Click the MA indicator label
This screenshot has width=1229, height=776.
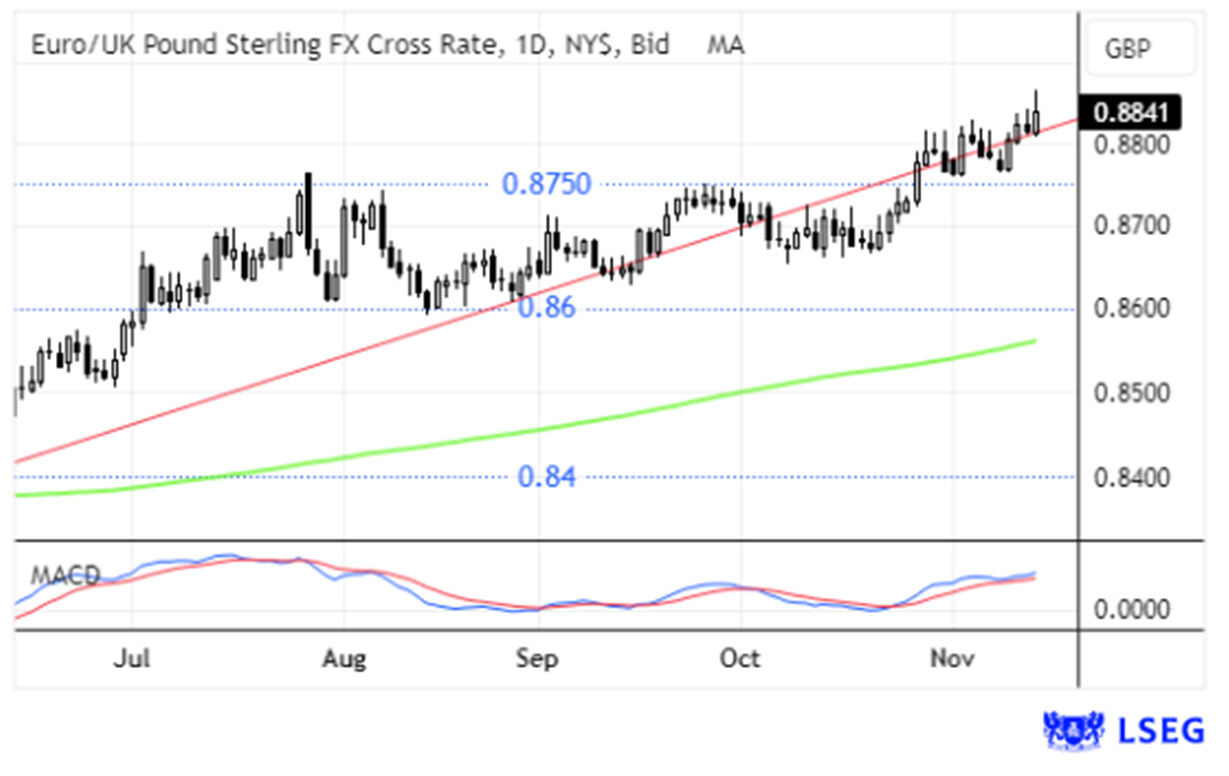pyautogui.click(x=725, y=45)
